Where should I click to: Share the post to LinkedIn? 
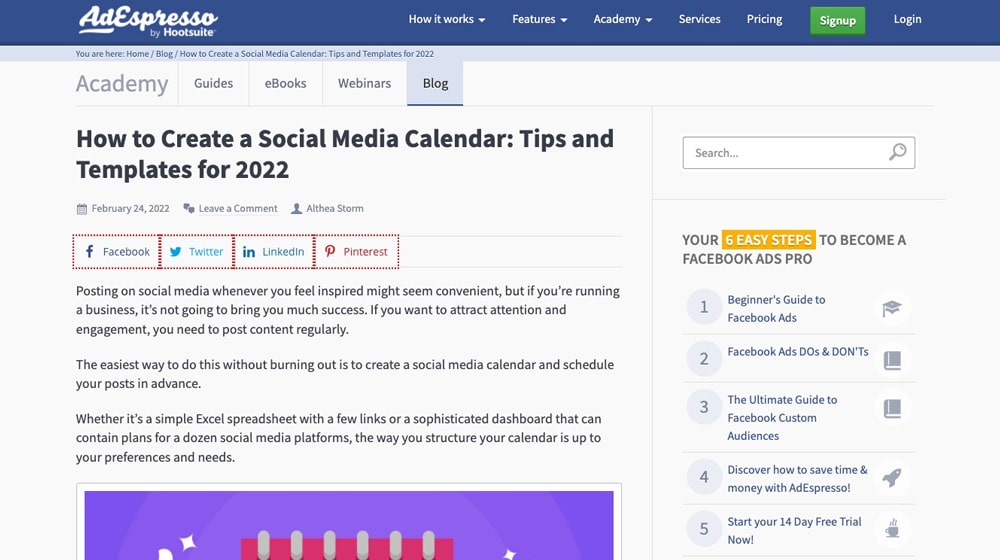point(273,252)
